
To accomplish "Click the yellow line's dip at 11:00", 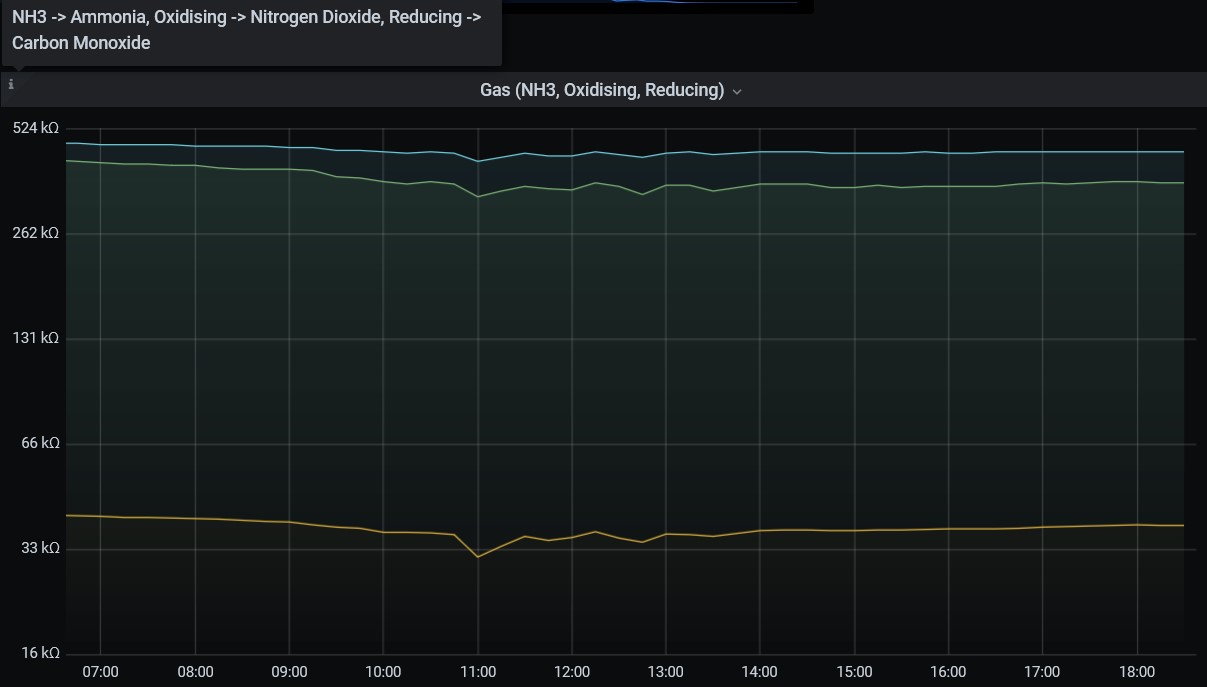I will [478, 556].
